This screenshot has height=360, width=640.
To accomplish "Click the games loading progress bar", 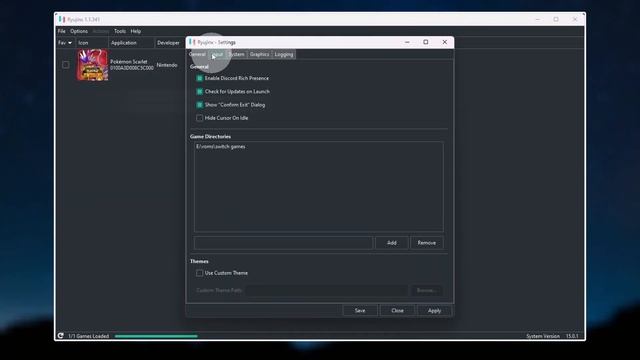I will click(156, 336).
